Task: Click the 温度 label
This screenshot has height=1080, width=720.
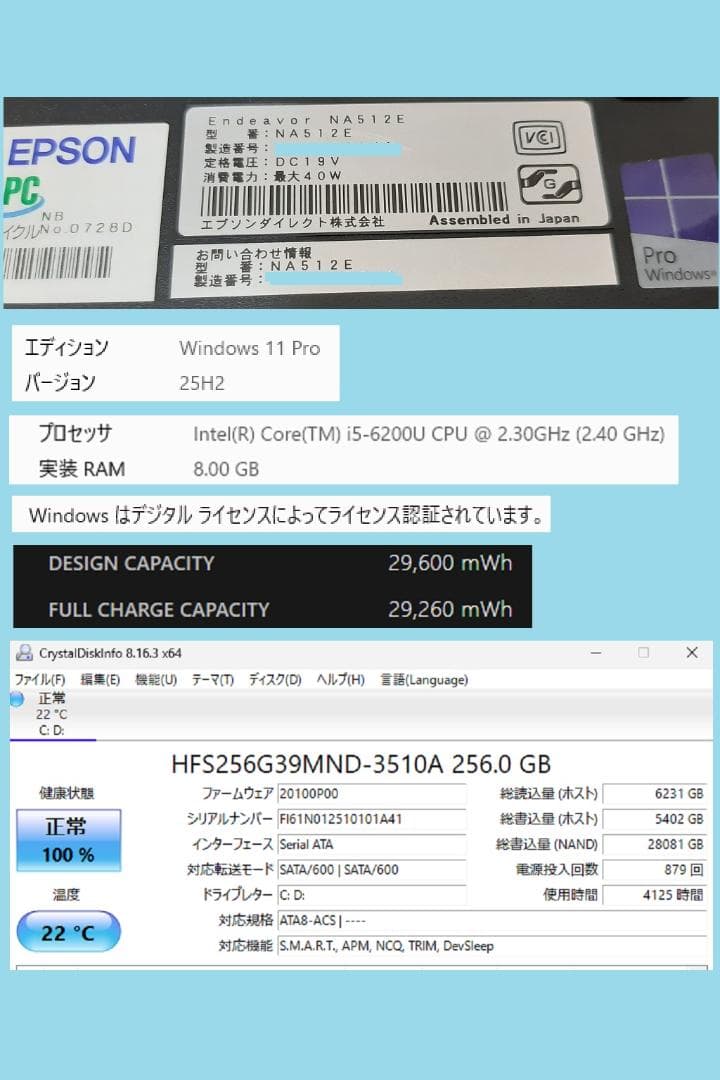Action: coord(66,895)
